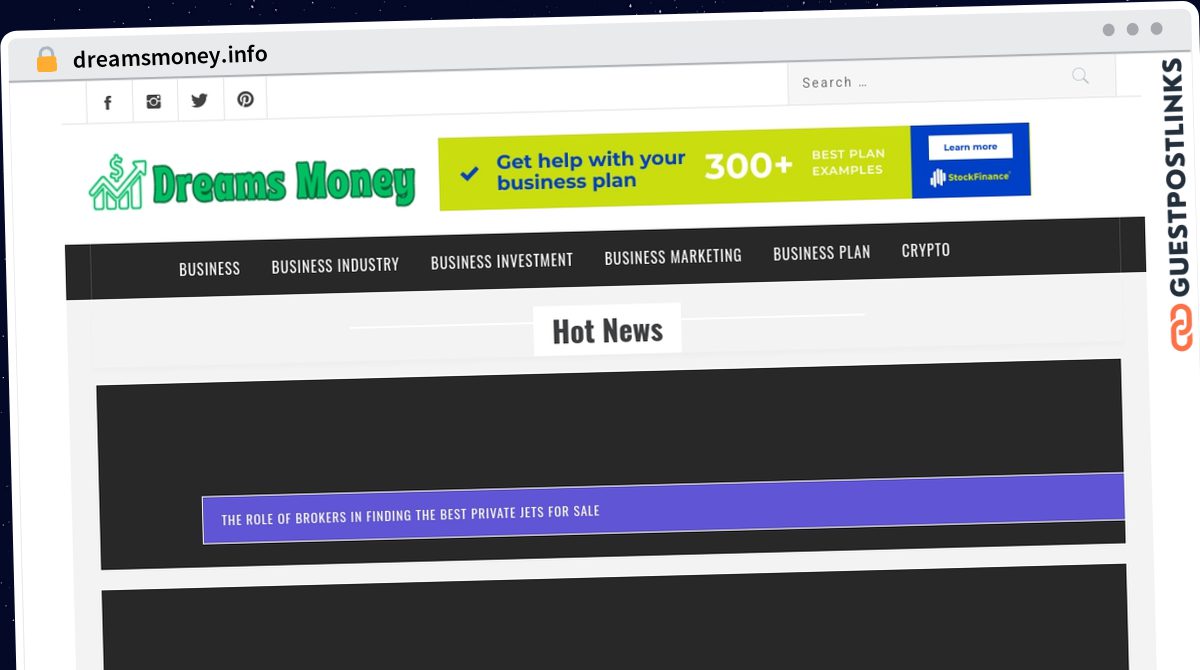
Task: Open the Crypto menu item
Action: (x=926, y=250)
